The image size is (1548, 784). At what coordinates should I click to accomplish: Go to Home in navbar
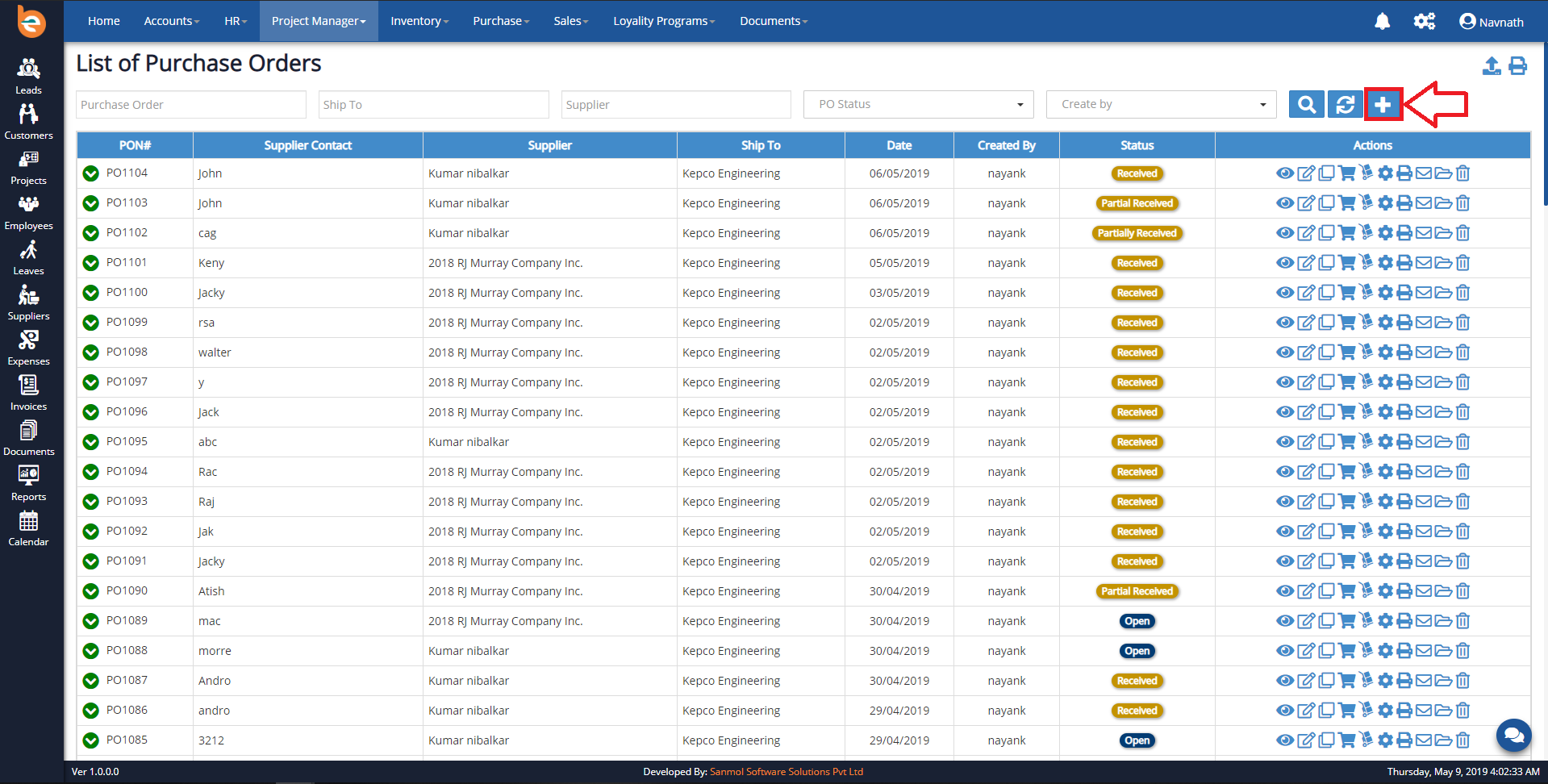104,21
